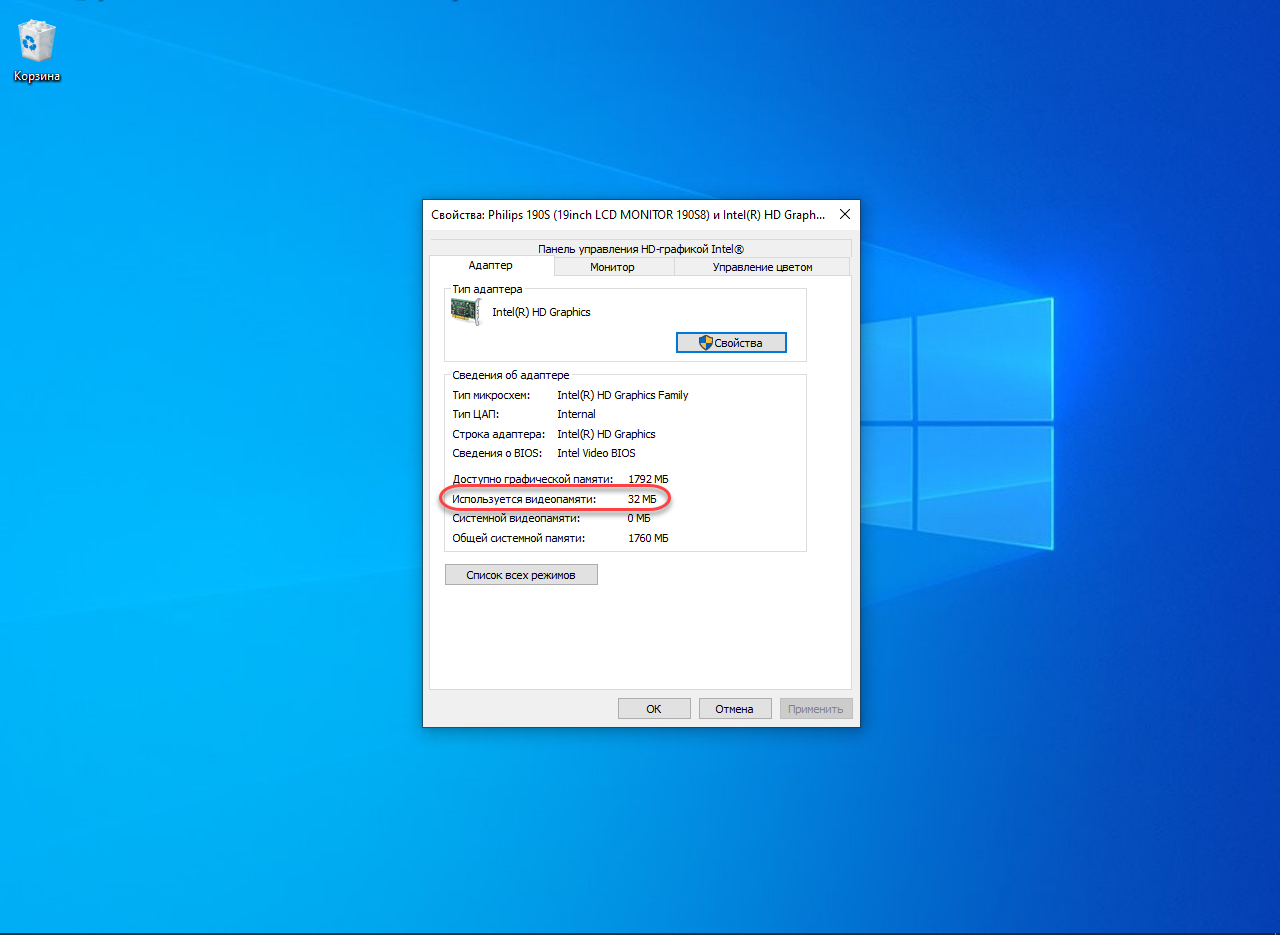Viewport: 1280px width, 935px height.
Task: Click the Общей системной памяти label
Action: pos(518,538)
